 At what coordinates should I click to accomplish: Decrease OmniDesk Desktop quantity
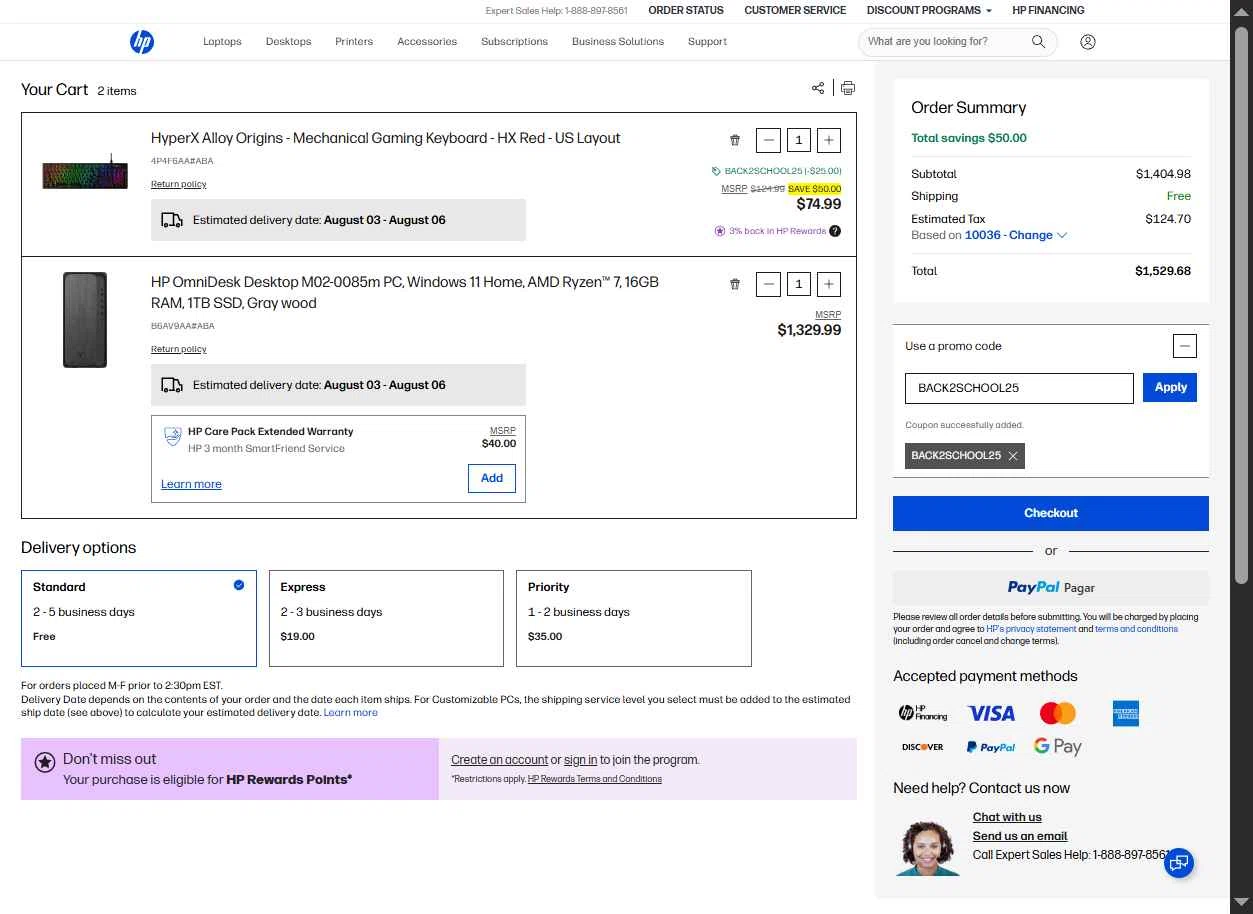(x=768, y=285)
